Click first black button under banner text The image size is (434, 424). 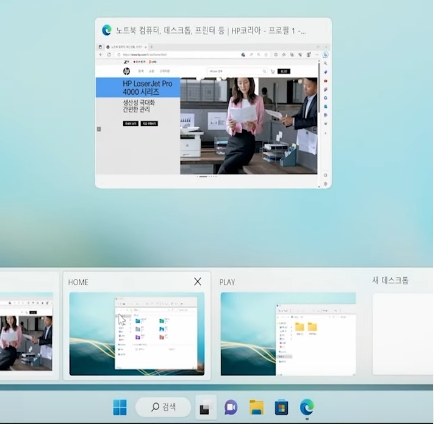[130, 123]
